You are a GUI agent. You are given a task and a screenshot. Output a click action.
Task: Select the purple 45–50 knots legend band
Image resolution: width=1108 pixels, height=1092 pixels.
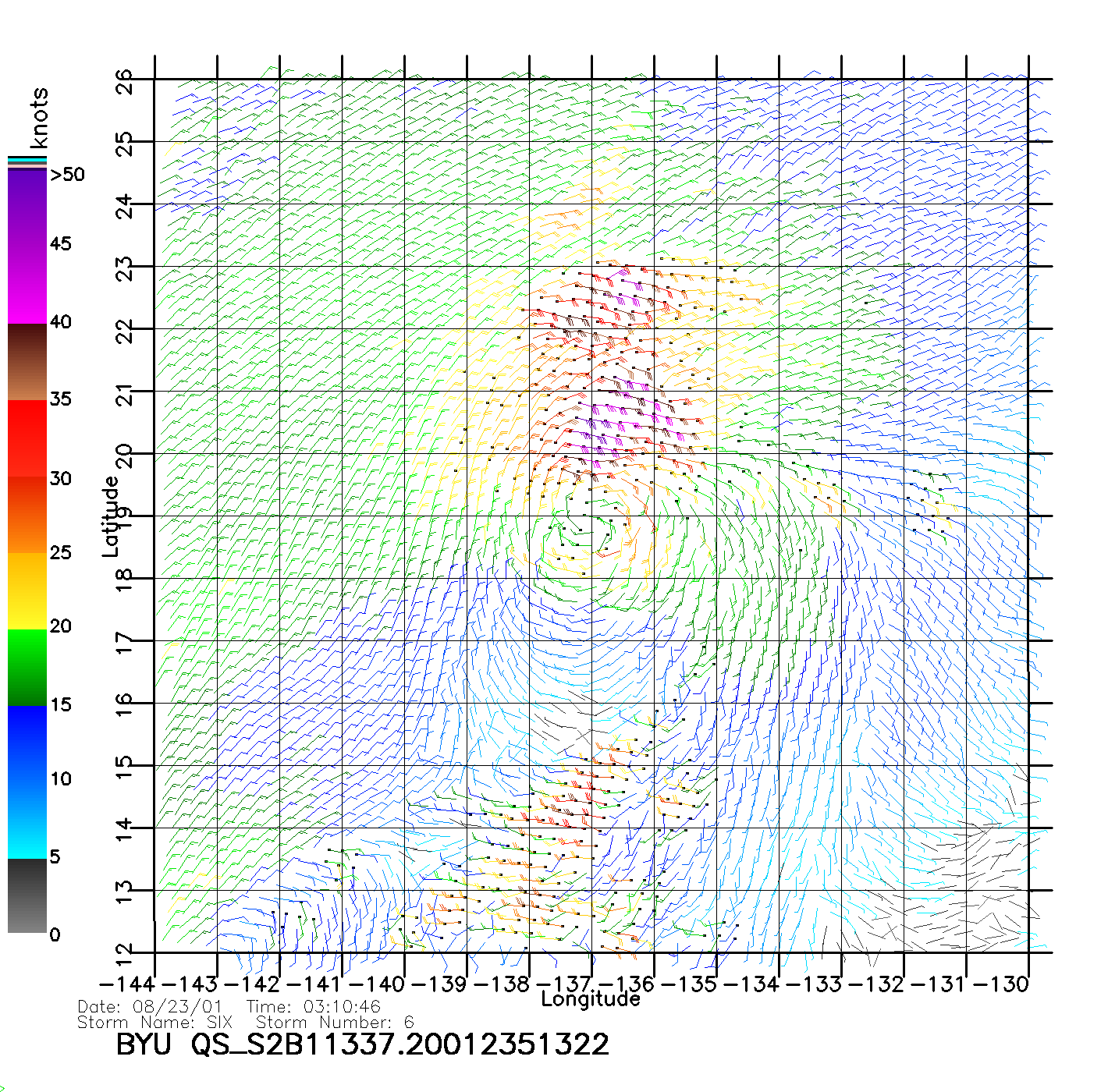27,207
